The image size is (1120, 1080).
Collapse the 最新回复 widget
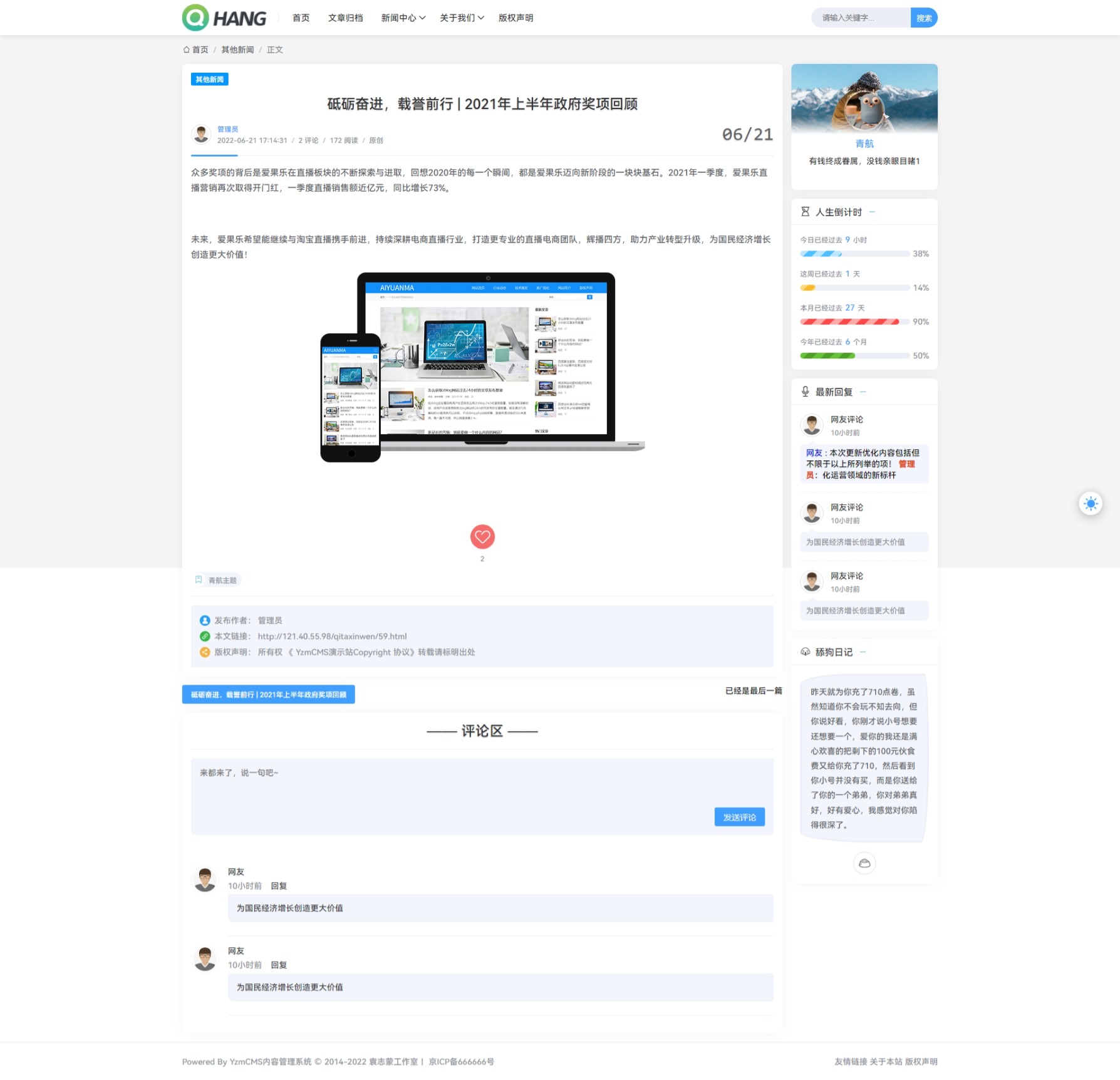click(863, 392)
